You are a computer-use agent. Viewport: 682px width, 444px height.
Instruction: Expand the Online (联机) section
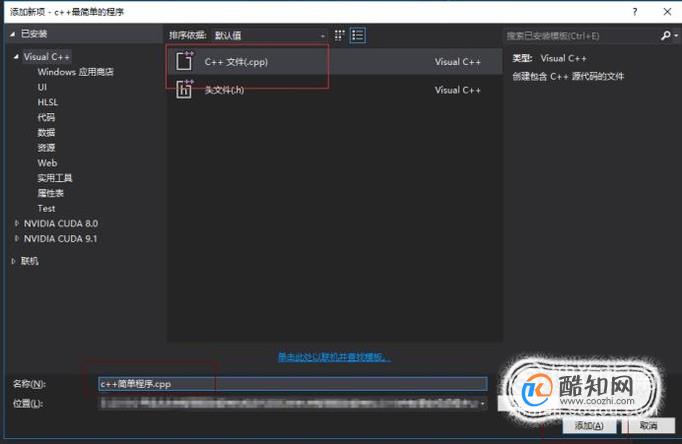pyautogui.click(x=13, y=261)
